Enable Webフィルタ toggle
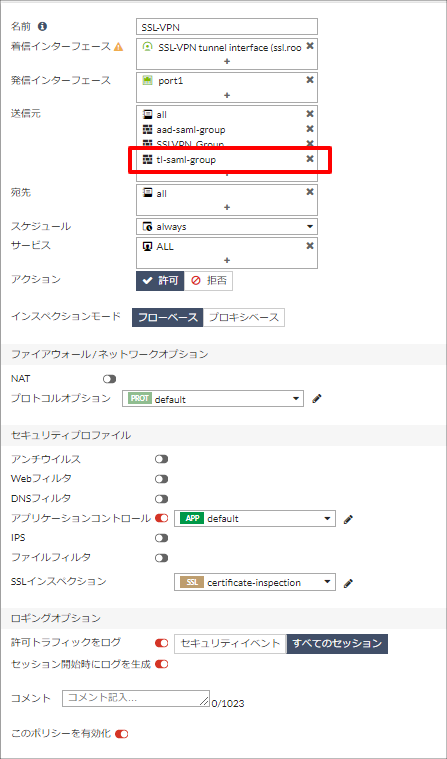The image size is (447, 759). [x=162, y=479]
